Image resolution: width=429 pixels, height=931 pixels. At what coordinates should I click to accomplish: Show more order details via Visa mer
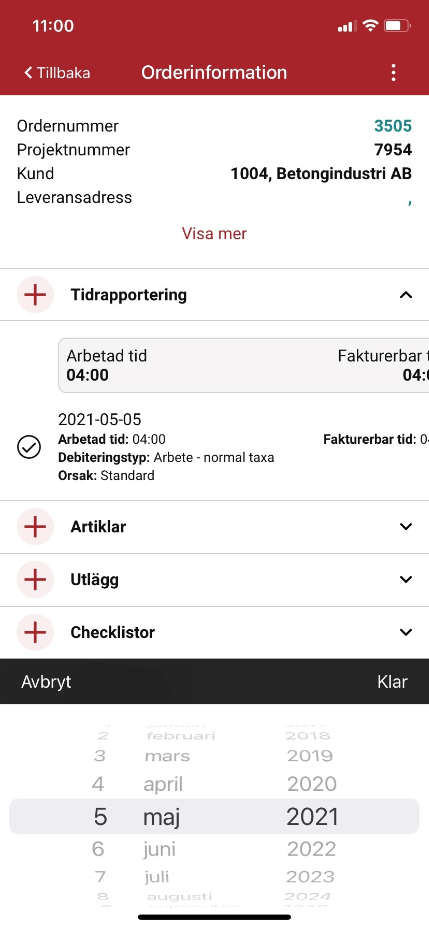pyautogui.click(x=214, y=233)
